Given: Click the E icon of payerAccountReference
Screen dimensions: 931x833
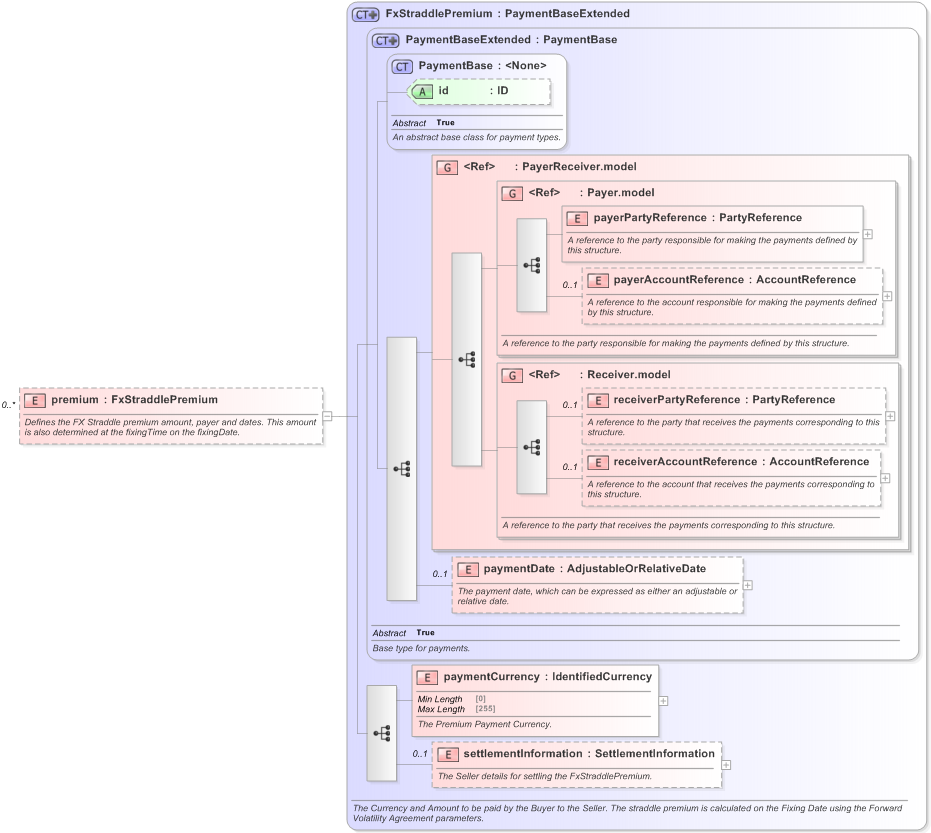Looking at the screenshot, I should (x=597, y=280).
